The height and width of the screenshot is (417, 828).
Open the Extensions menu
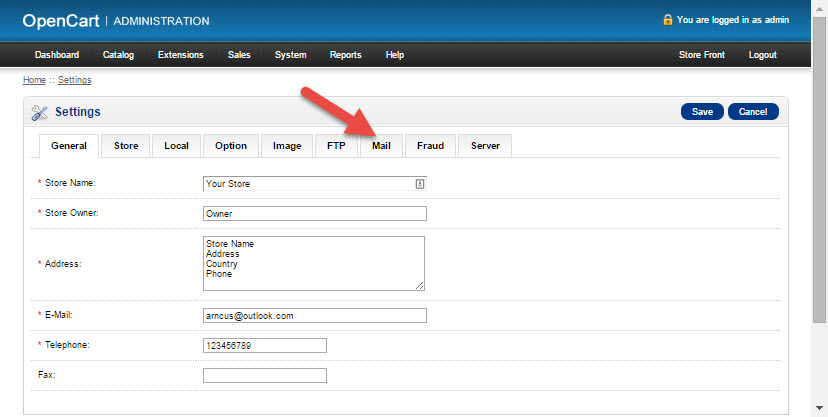pos(181,55)
